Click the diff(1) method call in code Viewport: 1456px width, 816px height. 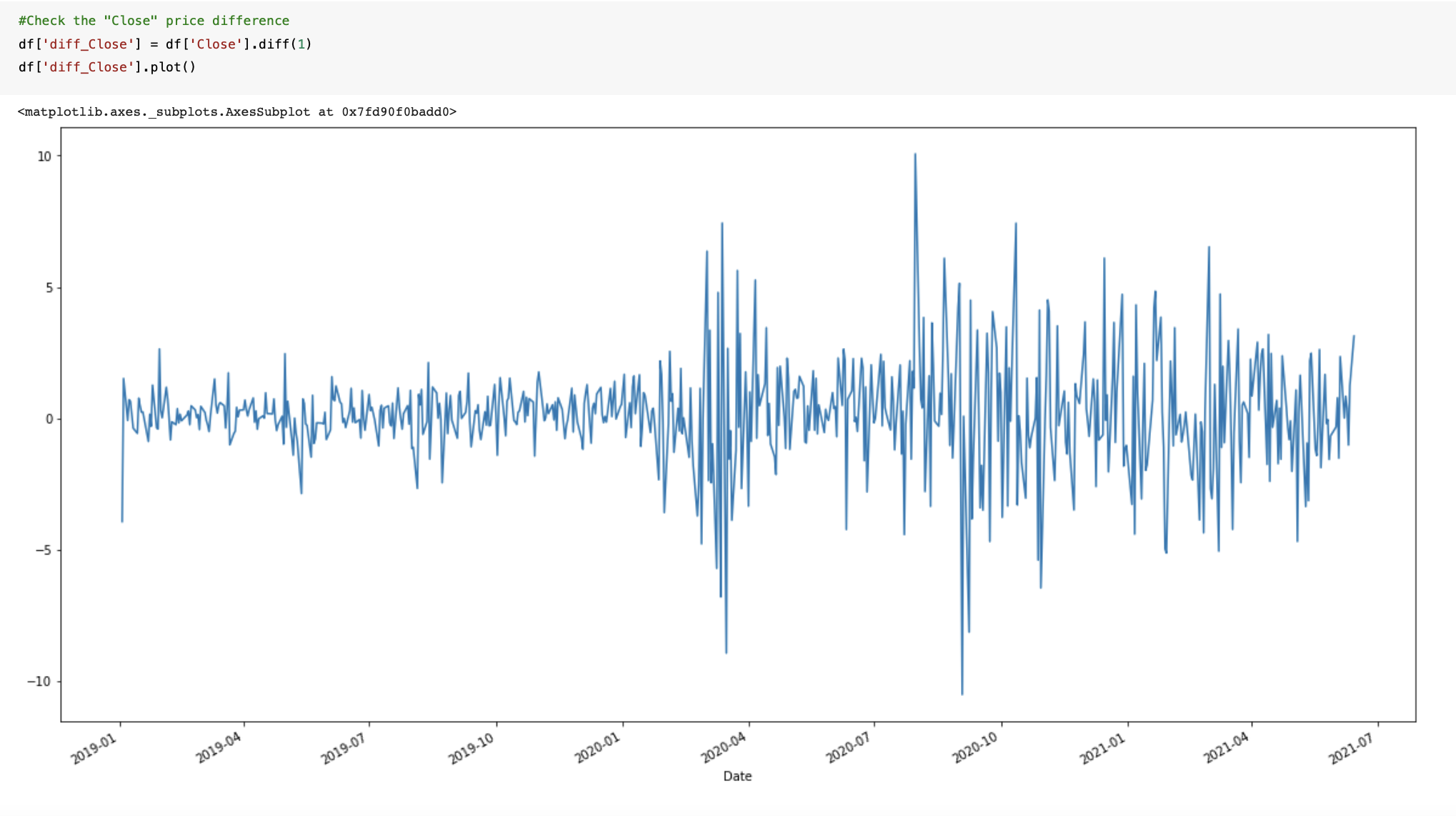click(x=286, y=44)
